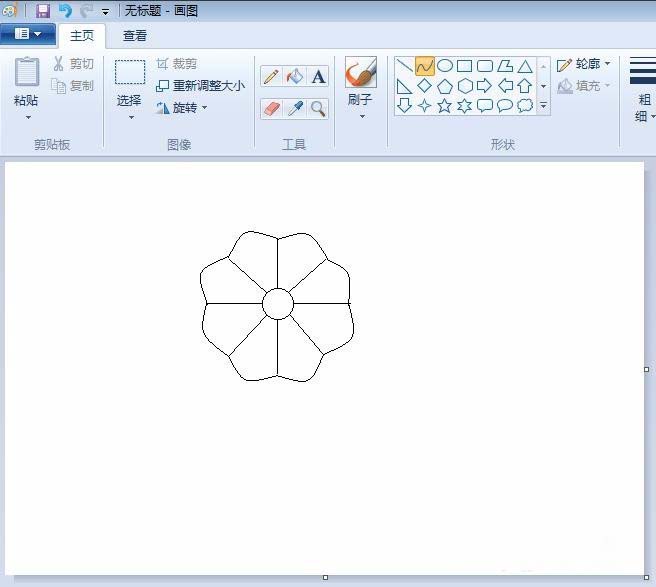Pick the Rounded rectangular callout shape
Viewport: 656px width, 587px height.
click(x=484, y=105)
